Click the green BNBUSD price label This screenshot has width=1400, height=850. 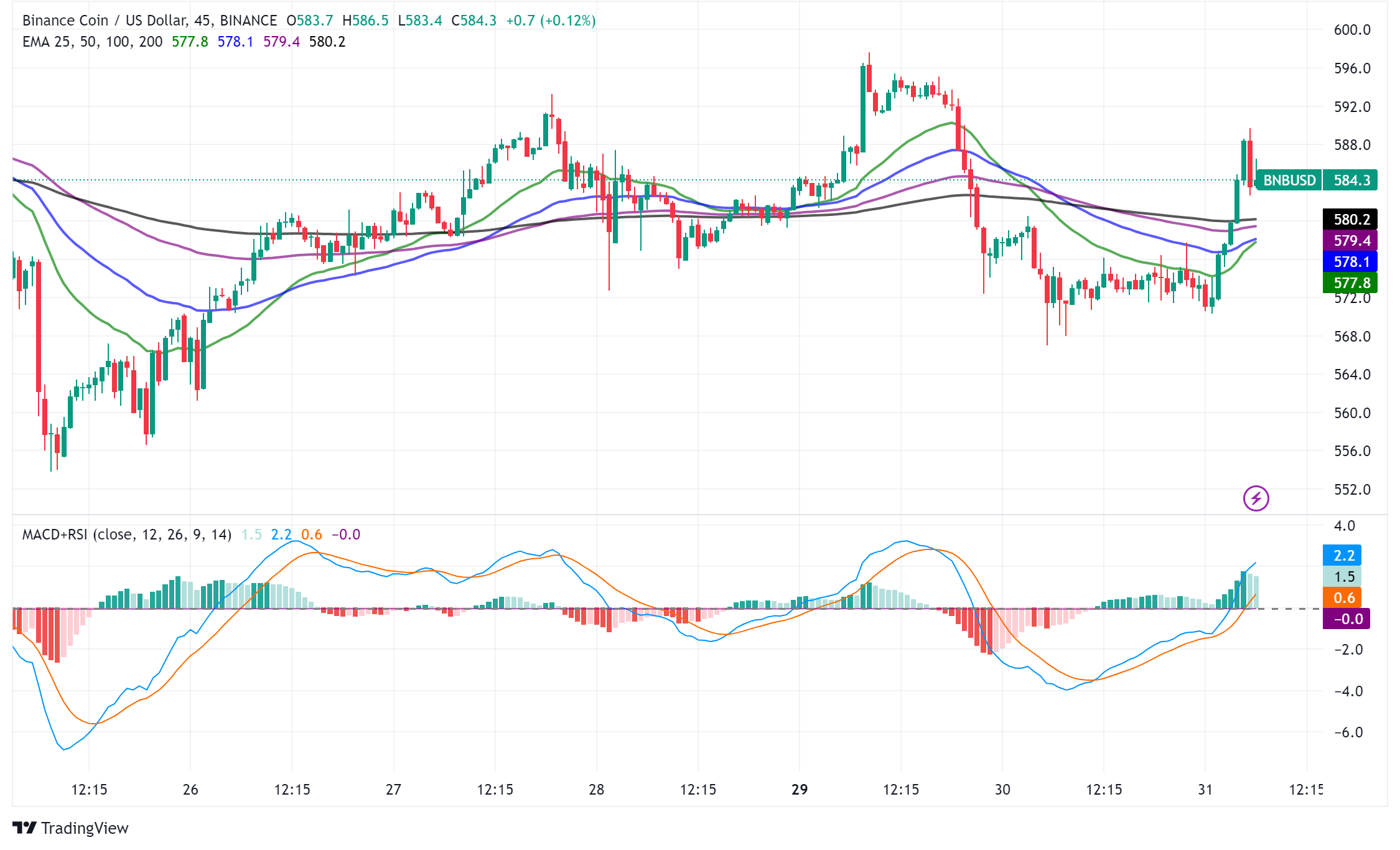pyautogui.click(x=1289, y=180)
